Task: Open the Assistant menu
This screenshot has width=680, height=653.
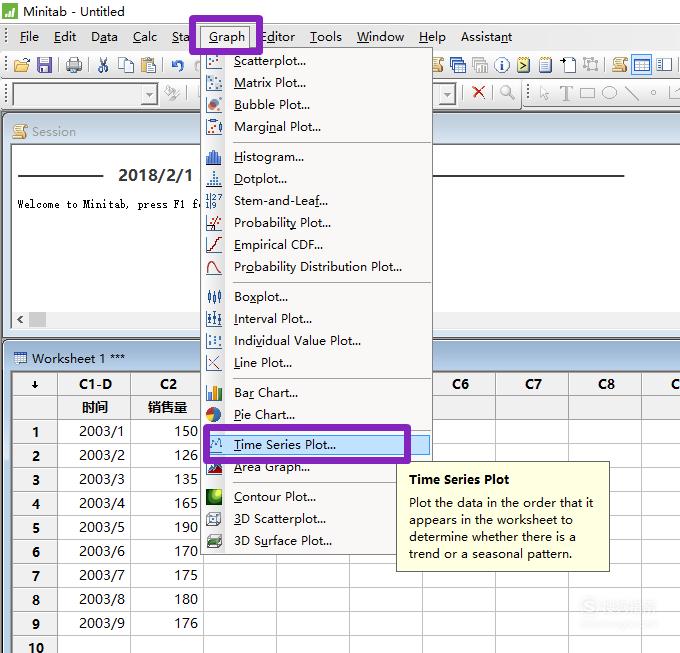Action: [x=486, y=37]
